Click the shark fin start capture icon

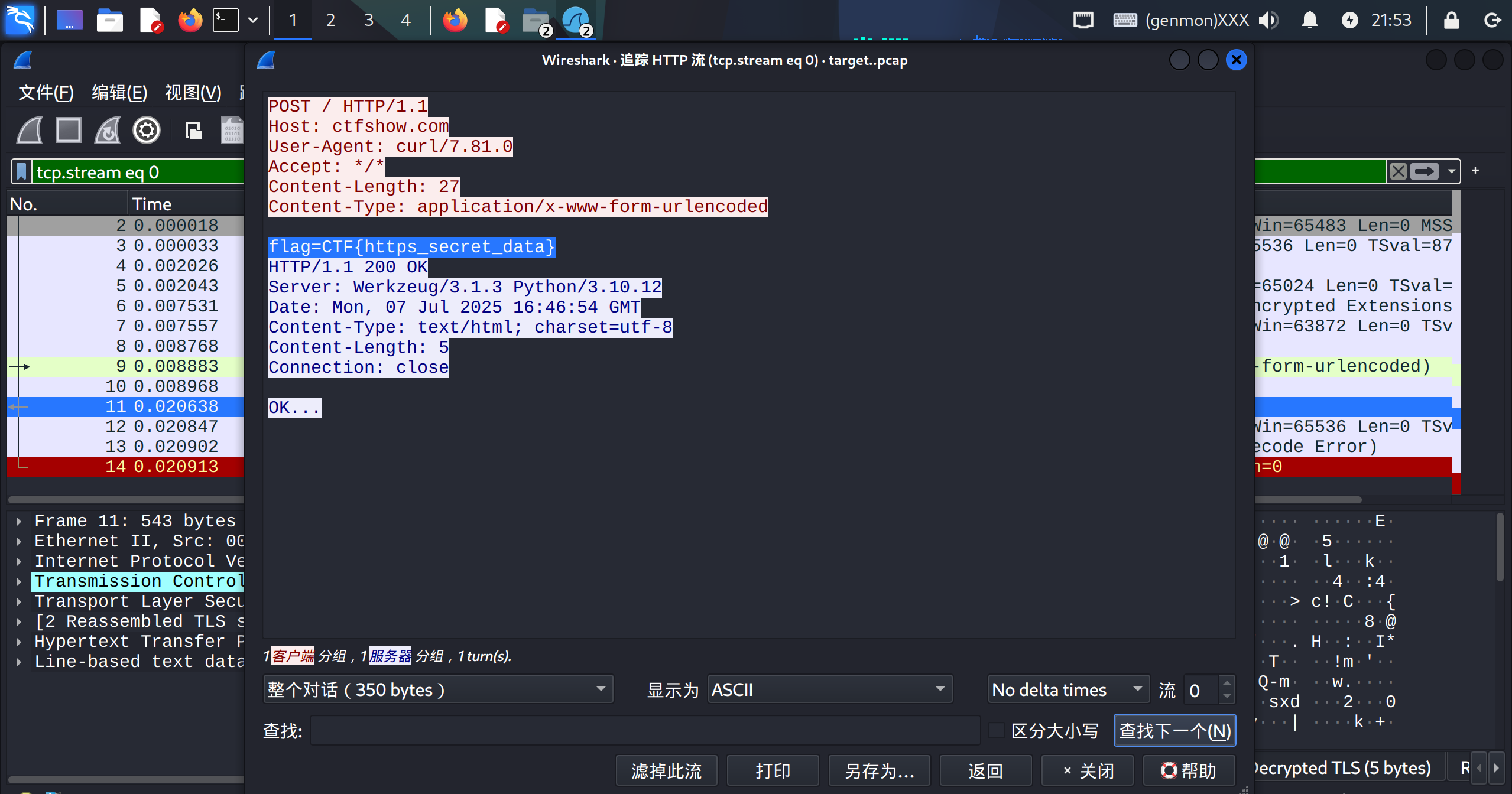click(x=30, y=130)
